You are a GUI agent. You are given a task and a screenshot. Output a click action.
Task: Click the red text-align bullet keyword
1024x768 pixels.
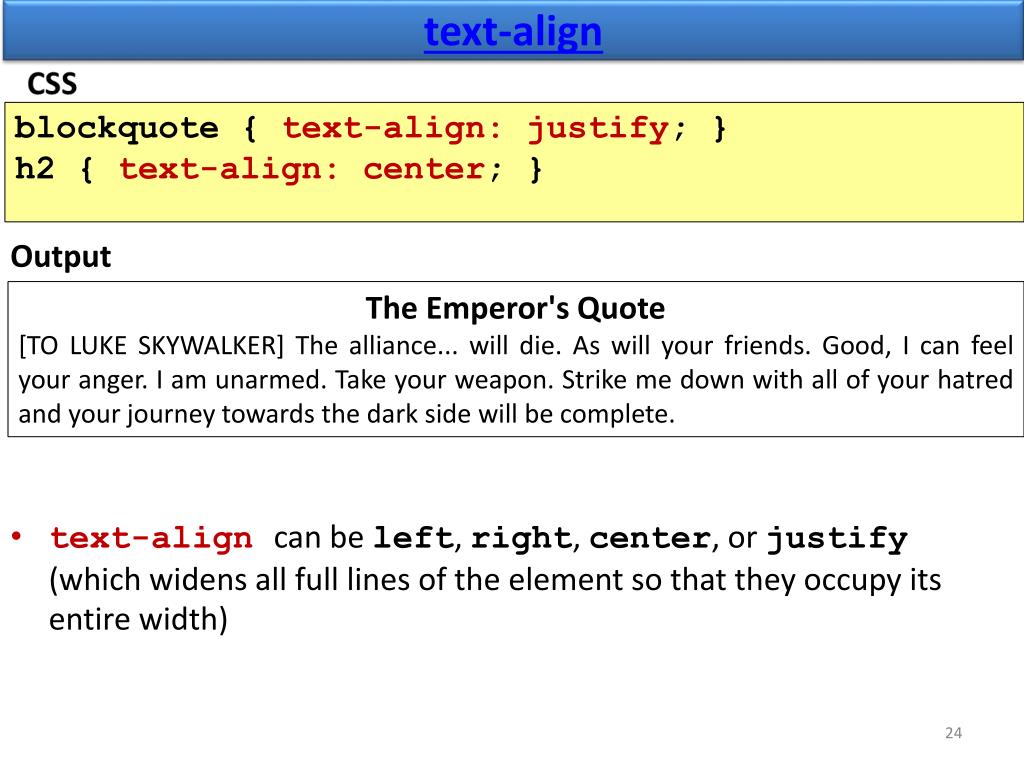click(x=152, y=539)
